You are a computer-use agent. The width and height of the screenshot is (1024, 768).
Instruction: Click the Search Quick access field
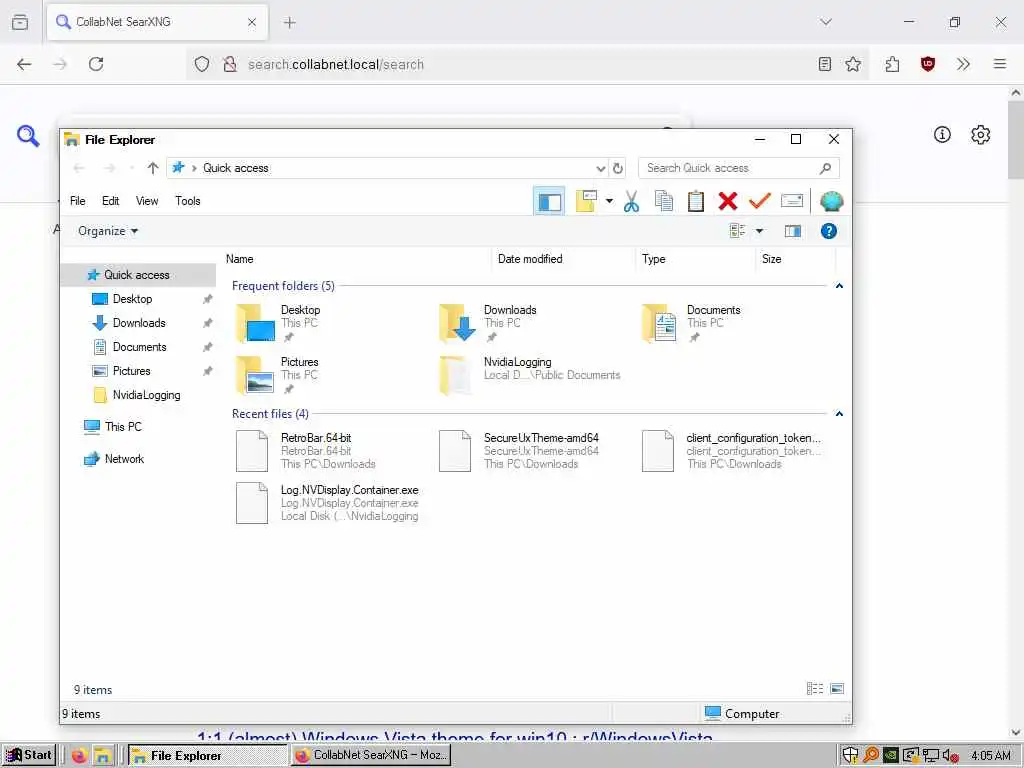point(739,168)
